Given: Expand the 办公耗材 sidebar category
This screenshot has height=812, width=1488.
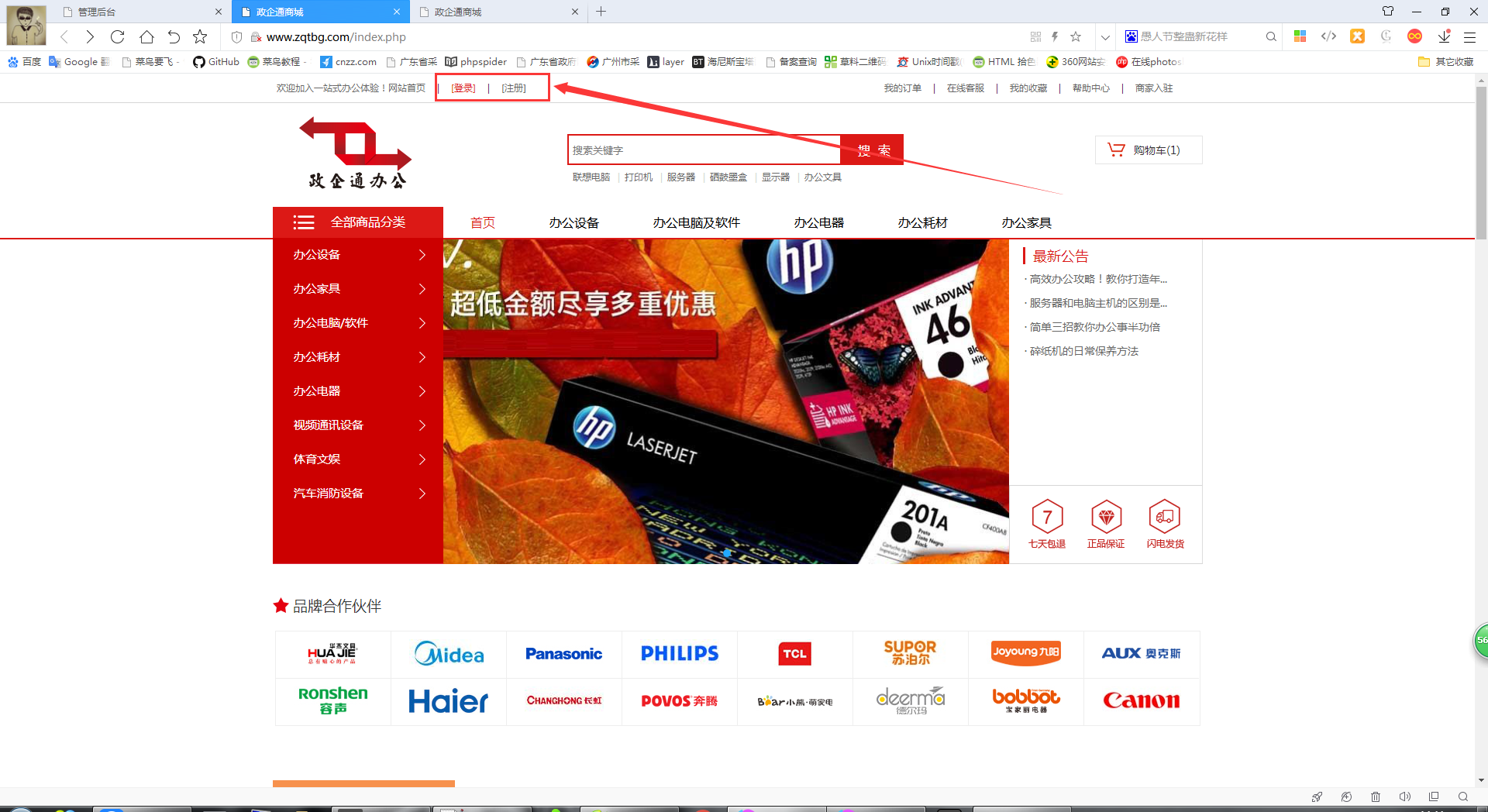Looking at the screenshot, I should [x=357, y=357].
